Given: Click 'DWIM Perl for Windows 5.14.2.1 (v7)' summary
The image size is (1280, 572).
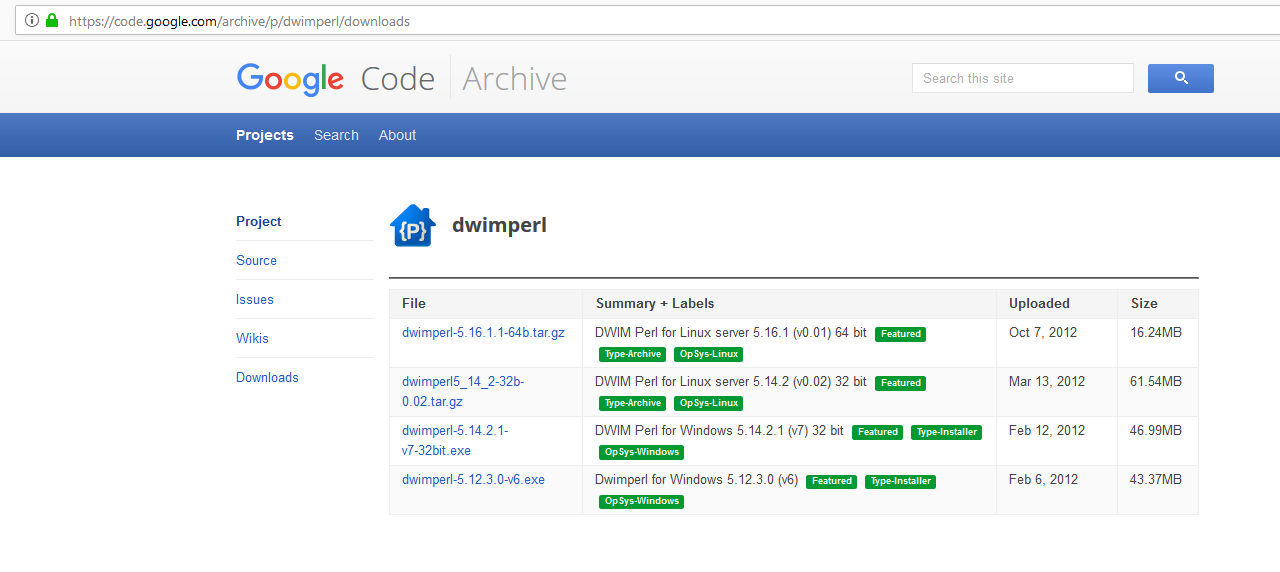Looking at the screenshot, I should [720, 430].
